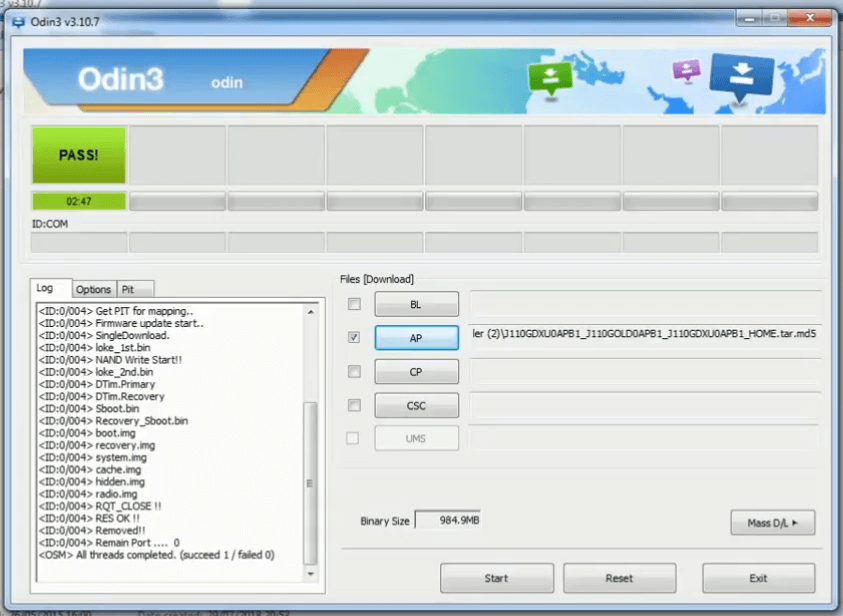This screenshot has height=616, width=843.
Task: Click the CP file path field
Action: click(x=645, y=371)
